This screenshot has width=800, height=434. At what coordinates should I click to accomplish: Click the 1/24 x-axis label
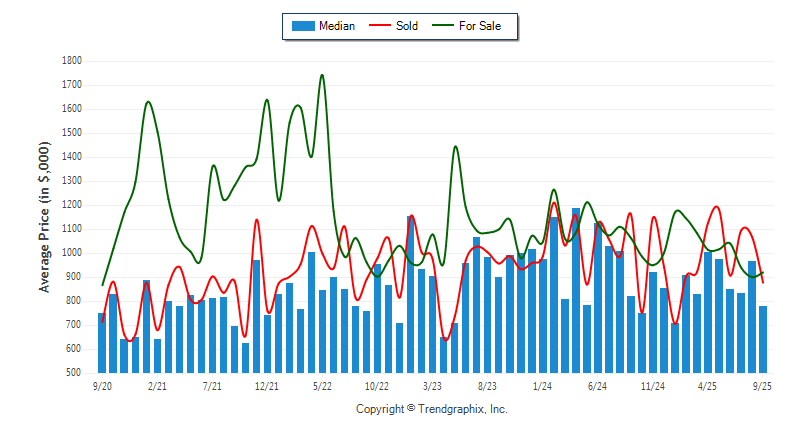click(x=543, y=385)
